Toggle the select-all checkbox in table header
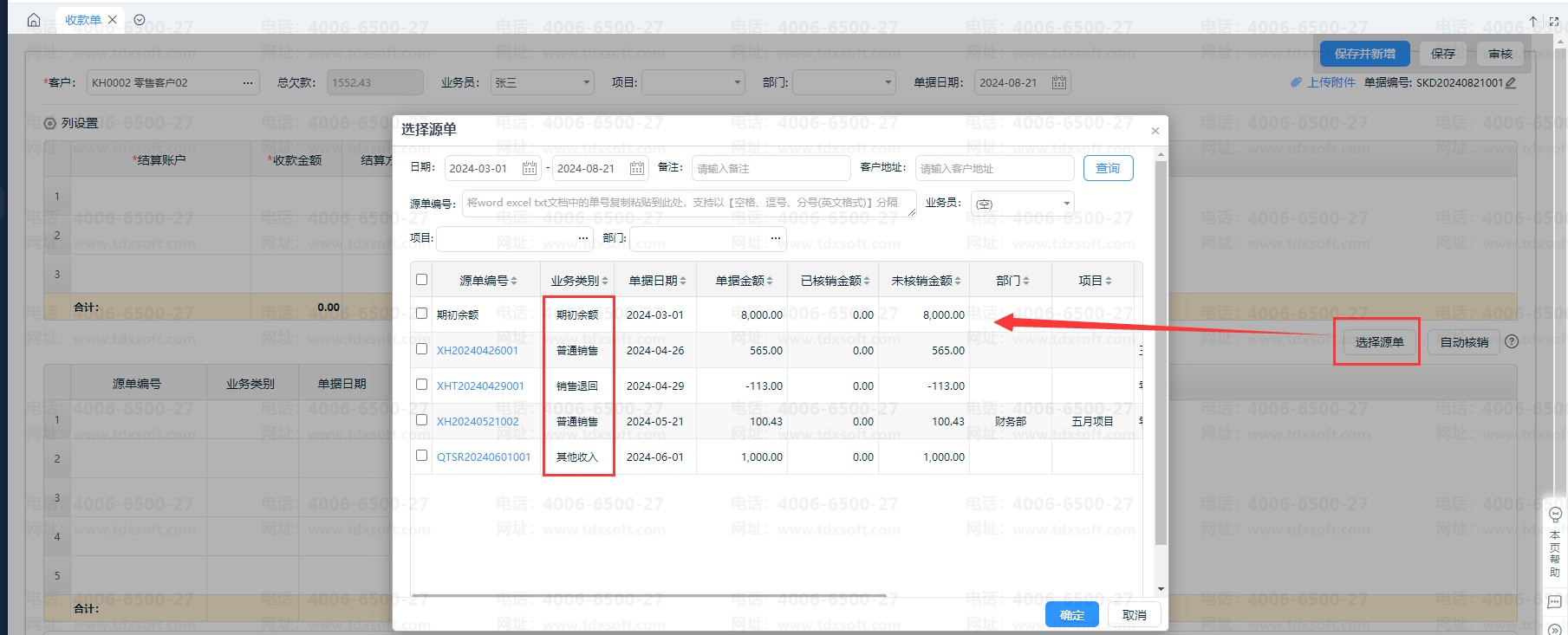Viewport: 1568px width, 635px height. [421, 279]
